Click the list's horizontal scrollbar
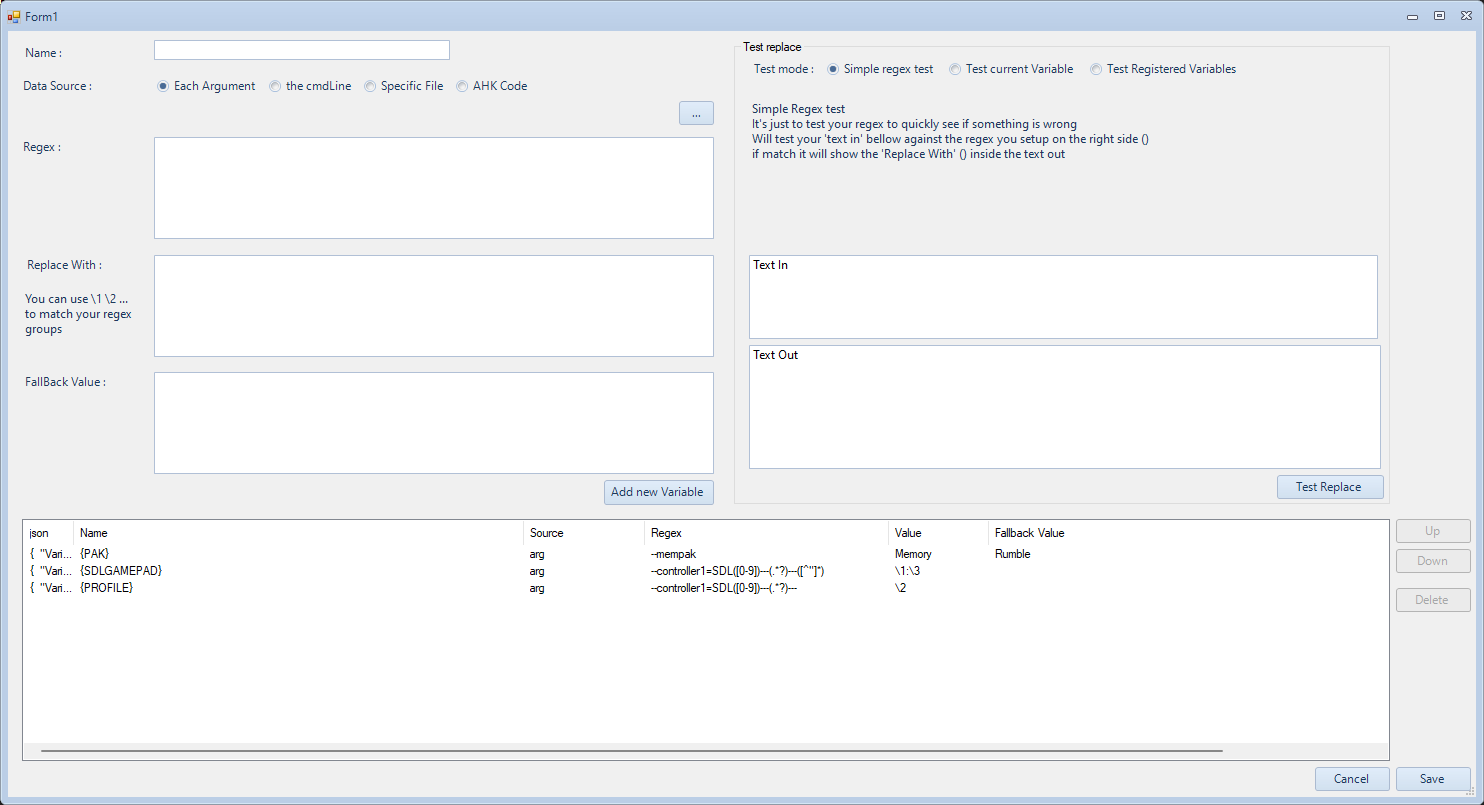 [x=631, y=750]
